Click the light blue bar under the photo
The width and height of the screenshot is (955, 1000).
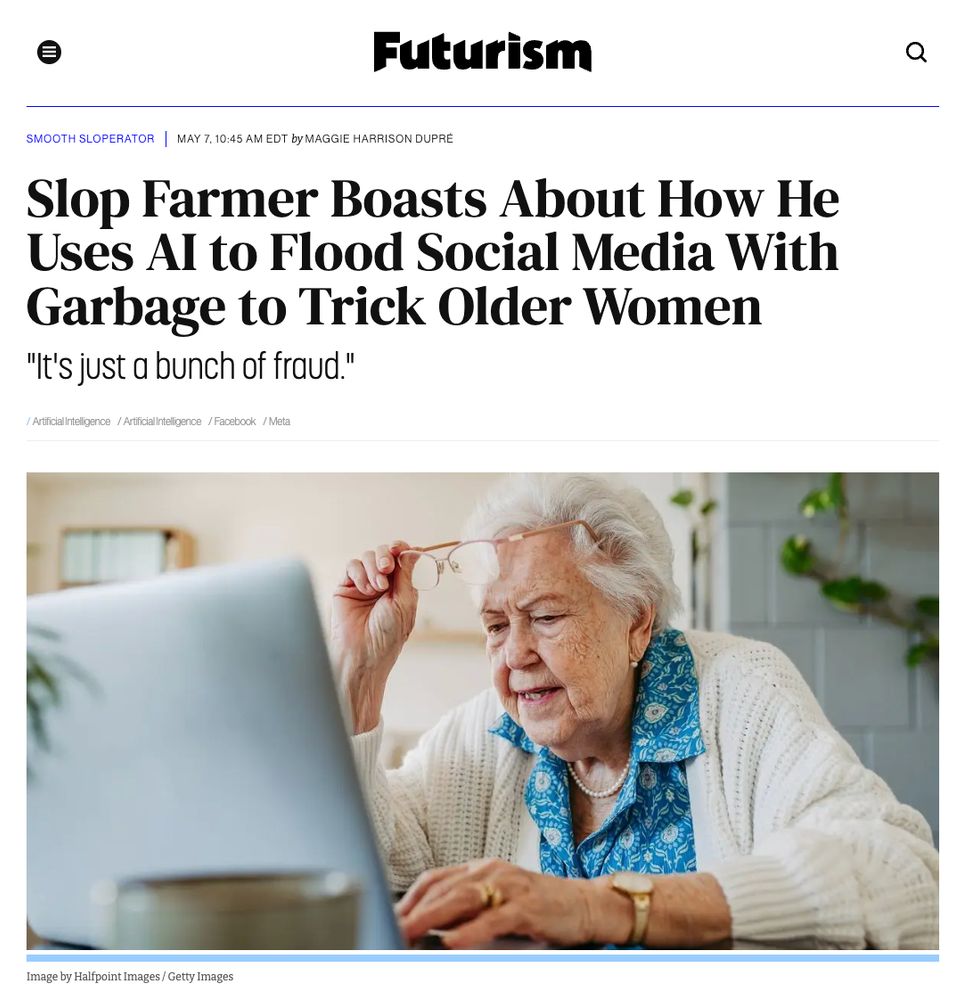coord(482,958)
